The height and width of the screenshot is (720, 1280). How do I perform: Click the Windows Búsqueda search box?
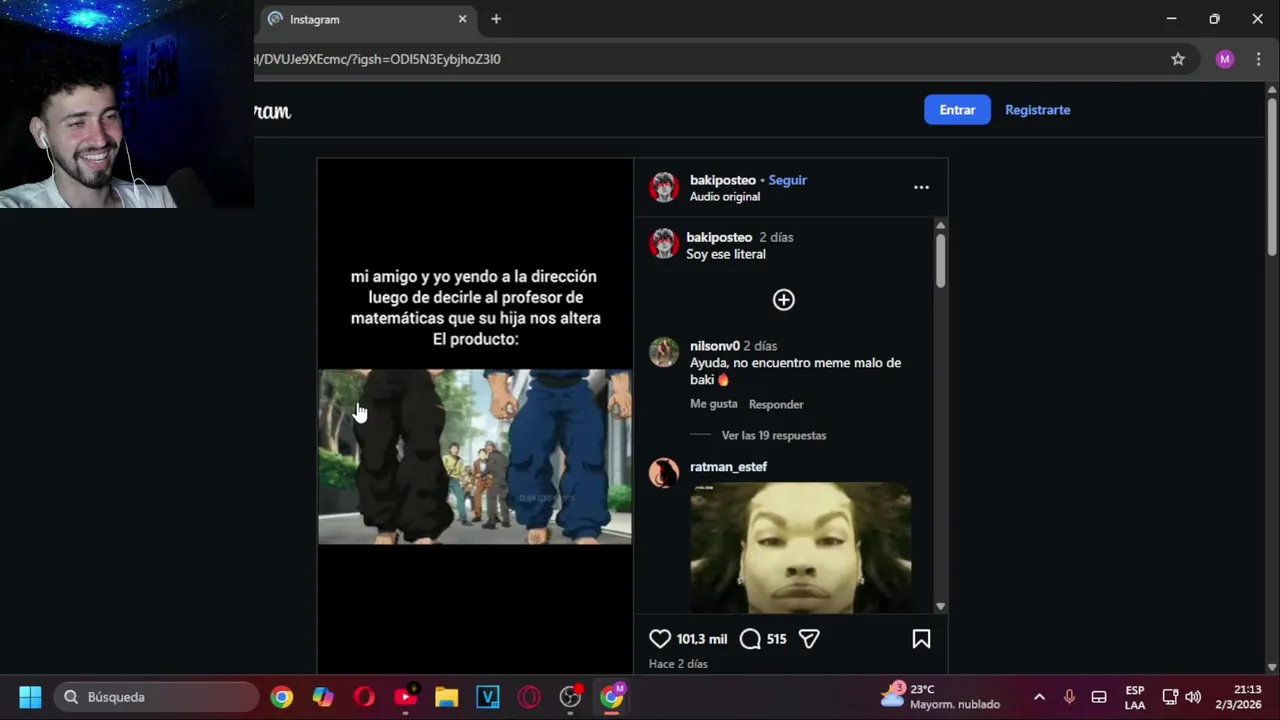[x=157, y=697]
